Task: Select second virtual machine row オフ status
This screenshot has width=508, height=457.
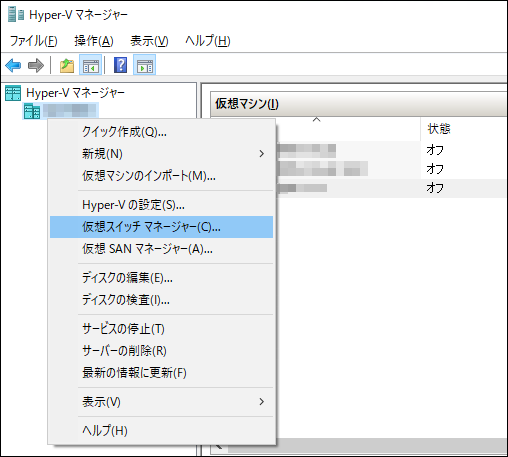Action: (435, 169)
